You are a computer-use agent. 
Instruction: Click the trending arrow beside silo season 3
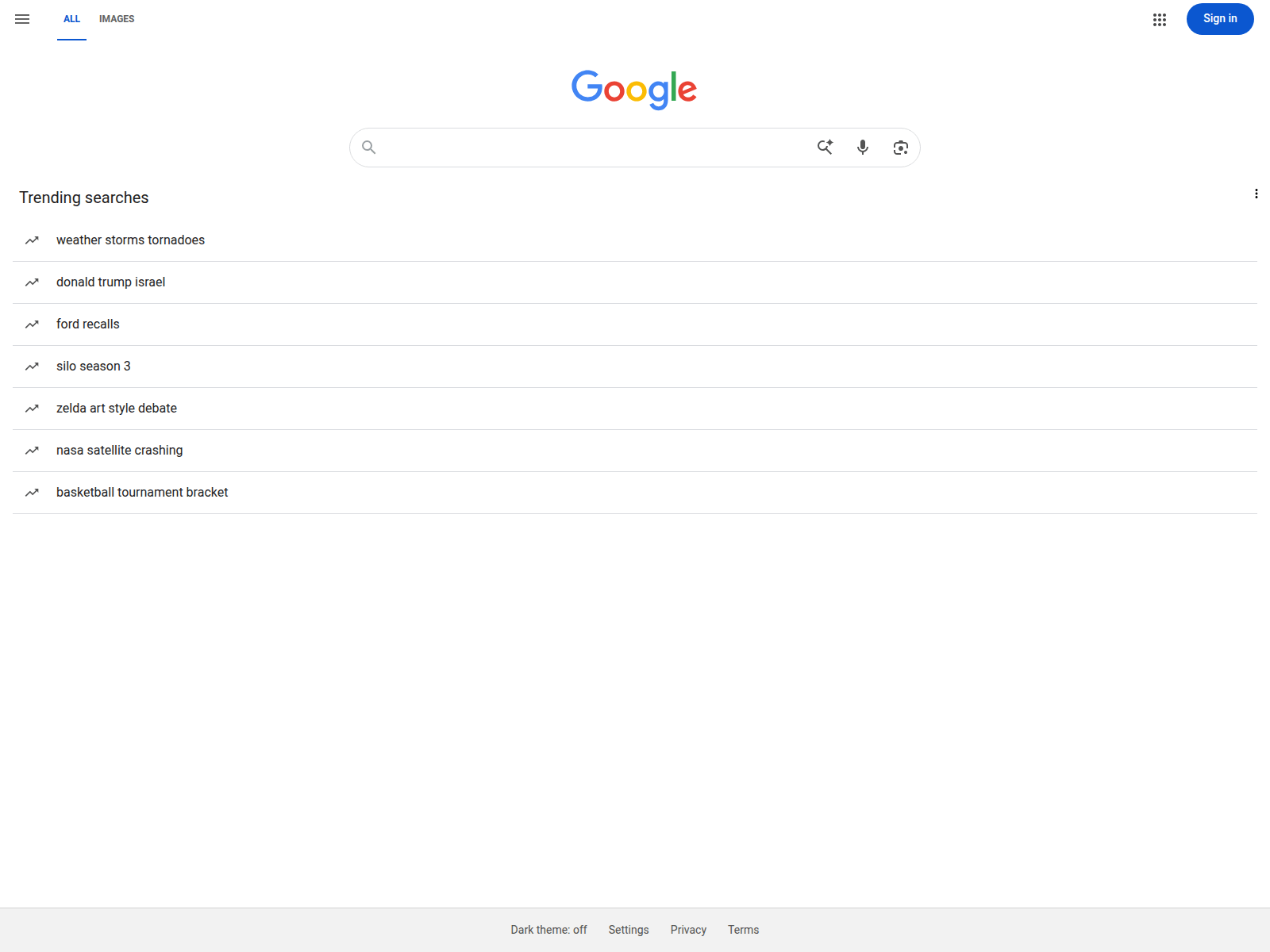coord(32,367)
